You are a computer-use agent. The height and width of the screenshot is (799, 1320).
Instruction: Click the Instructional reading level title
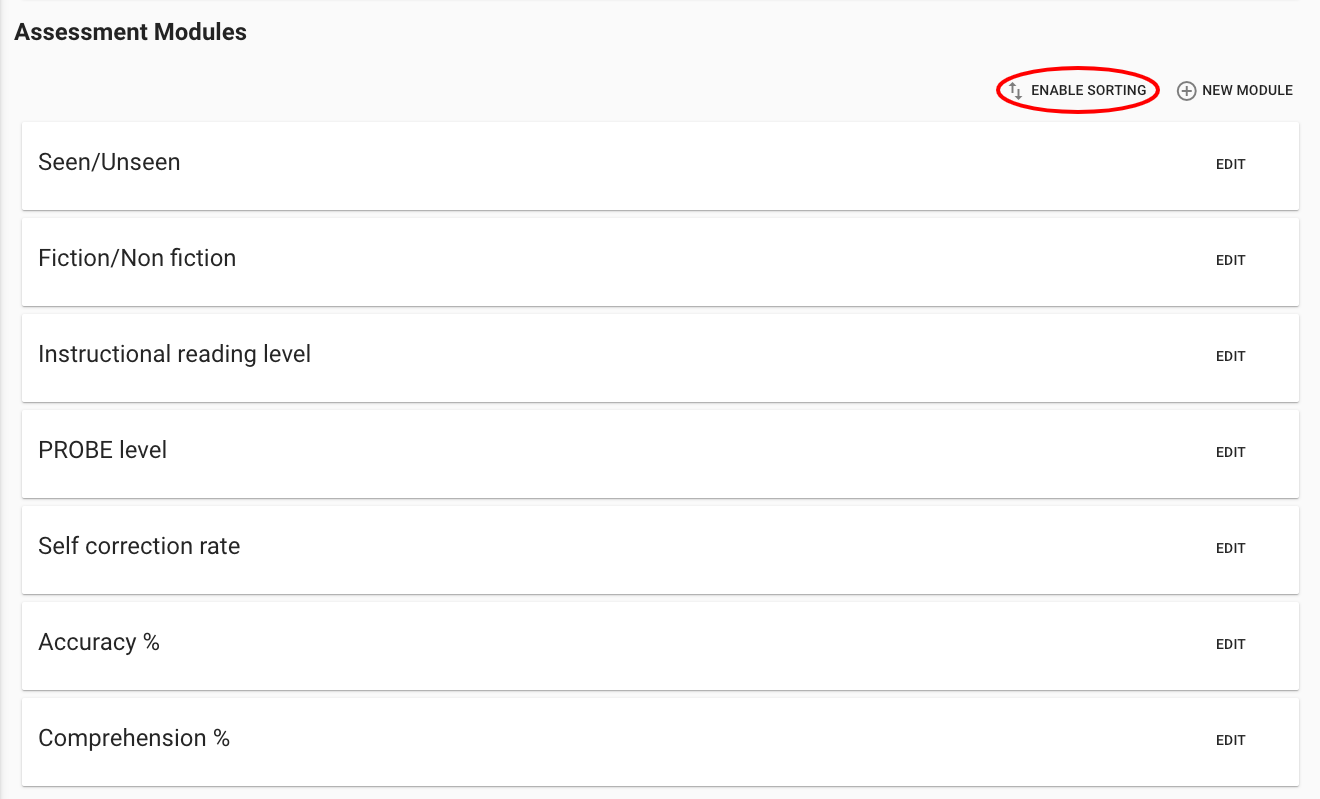174,354
